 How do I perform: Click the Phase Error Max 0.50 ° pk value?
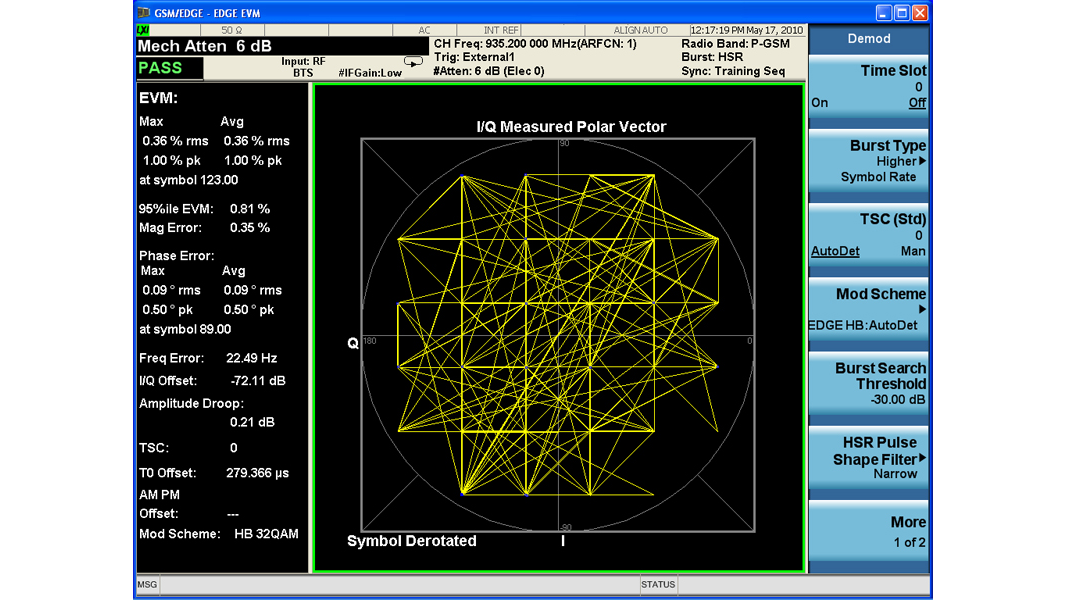pyautogui.click(x=167, y=310)
